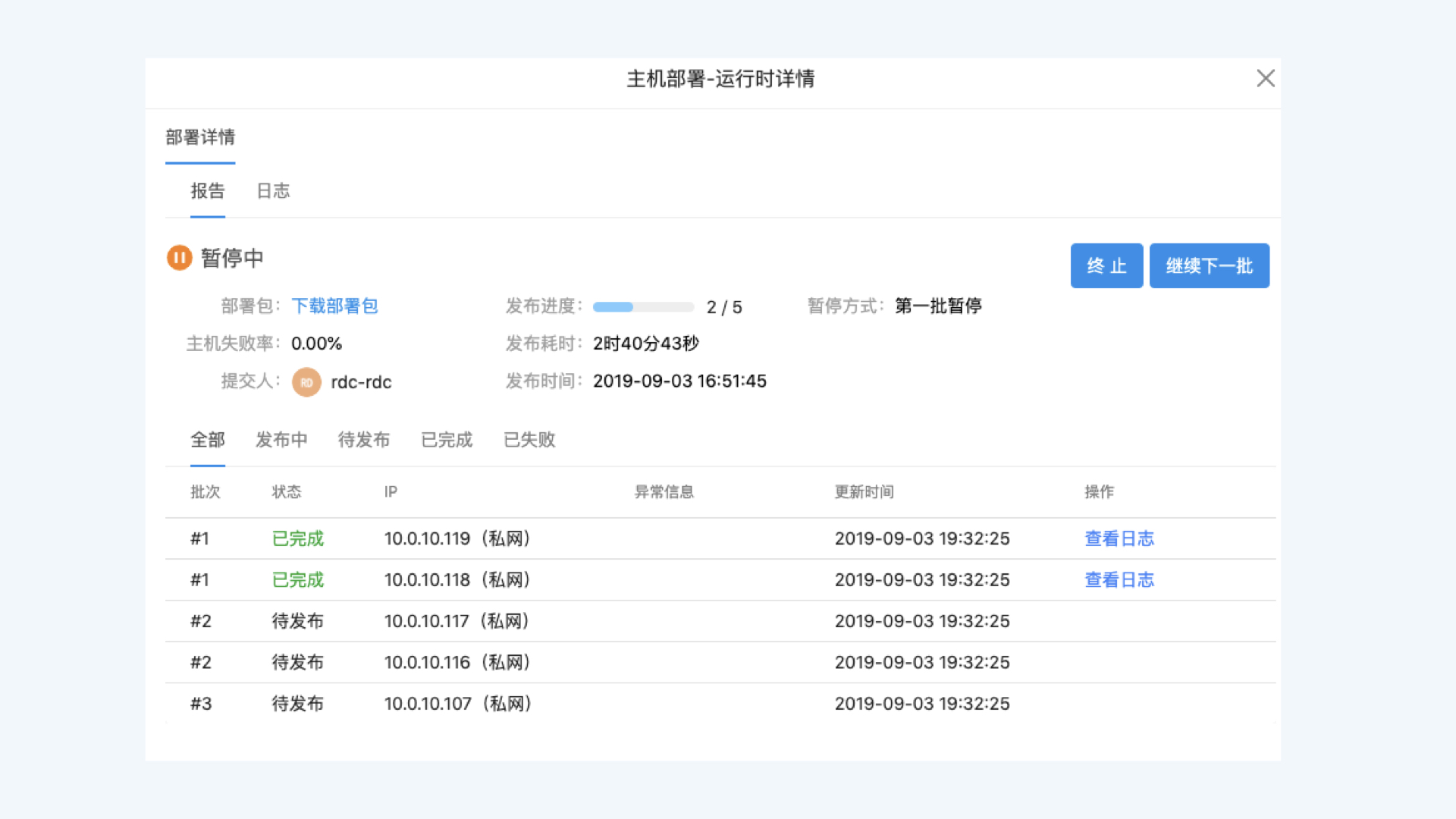Filter hosts by 已失败
This screenshot has width=1456, height=819.
coord(529,440)
